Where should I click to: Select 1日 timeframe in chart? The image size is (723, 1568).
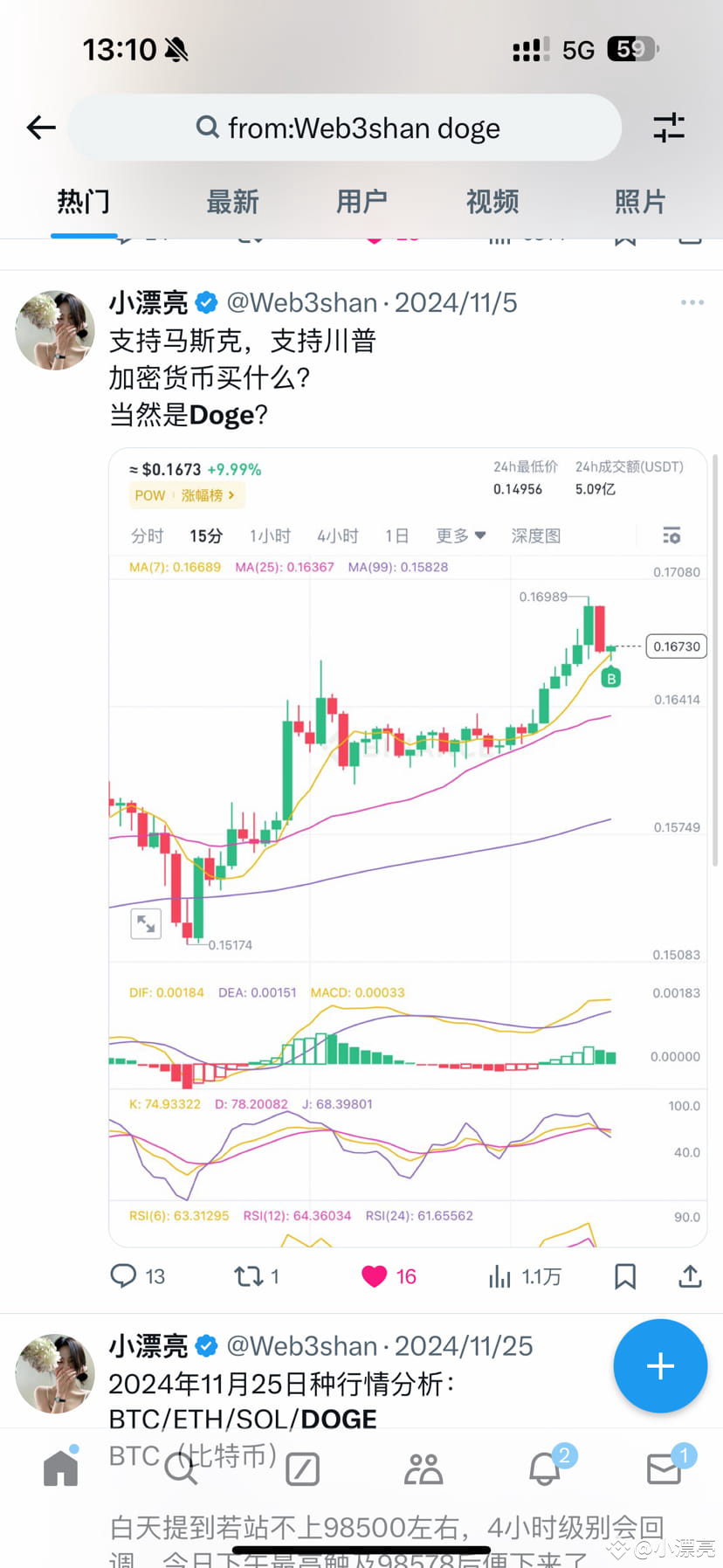397,535
